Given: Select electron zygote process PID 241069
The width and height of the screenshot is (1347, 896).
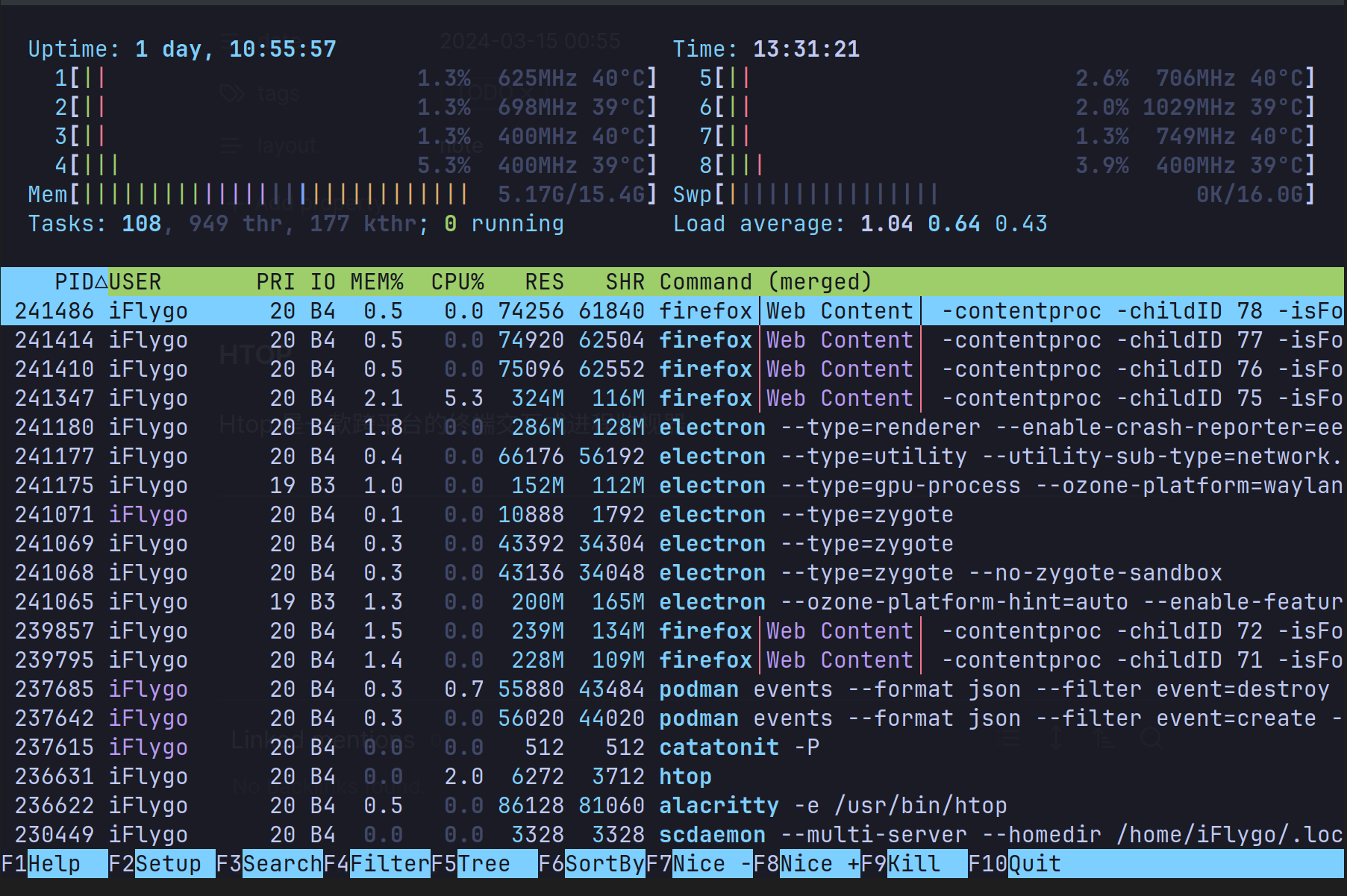Looking at the screenshot, I should [x=672, y=544].
